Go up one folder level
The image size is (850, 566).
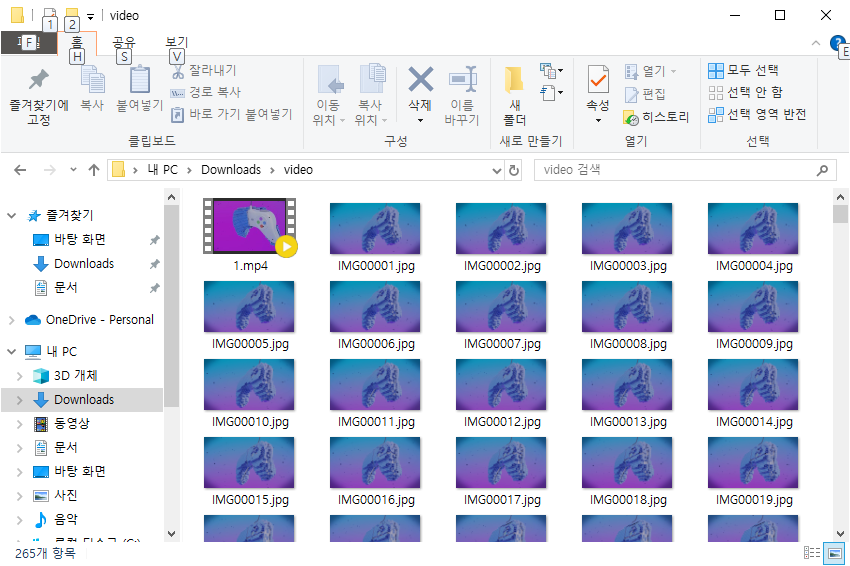(x=94, y=170)
